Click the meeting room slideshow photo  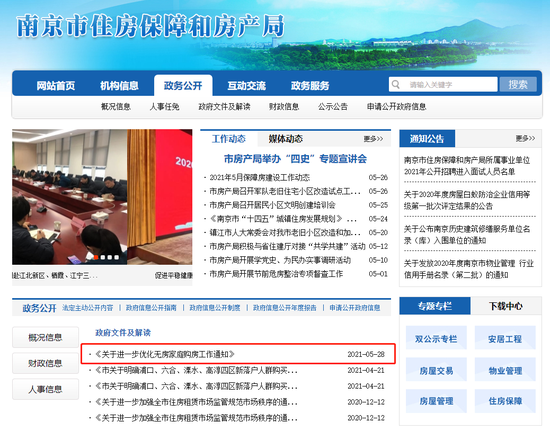[x=102, y=197]
